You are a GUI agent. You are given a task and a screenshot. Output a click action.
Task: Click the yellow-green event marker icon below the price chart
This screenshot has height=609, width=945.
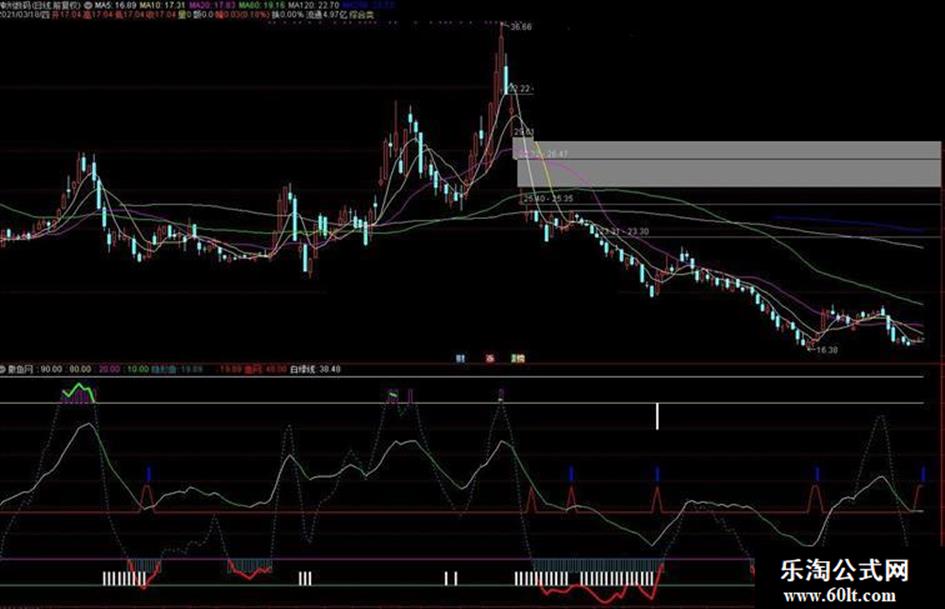[x=518, y=358]
